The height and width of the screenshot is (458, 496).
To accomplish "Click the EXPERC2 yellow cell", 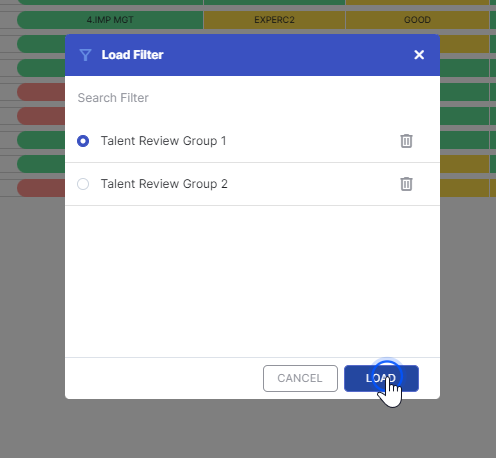I will [x=274, y=20].
